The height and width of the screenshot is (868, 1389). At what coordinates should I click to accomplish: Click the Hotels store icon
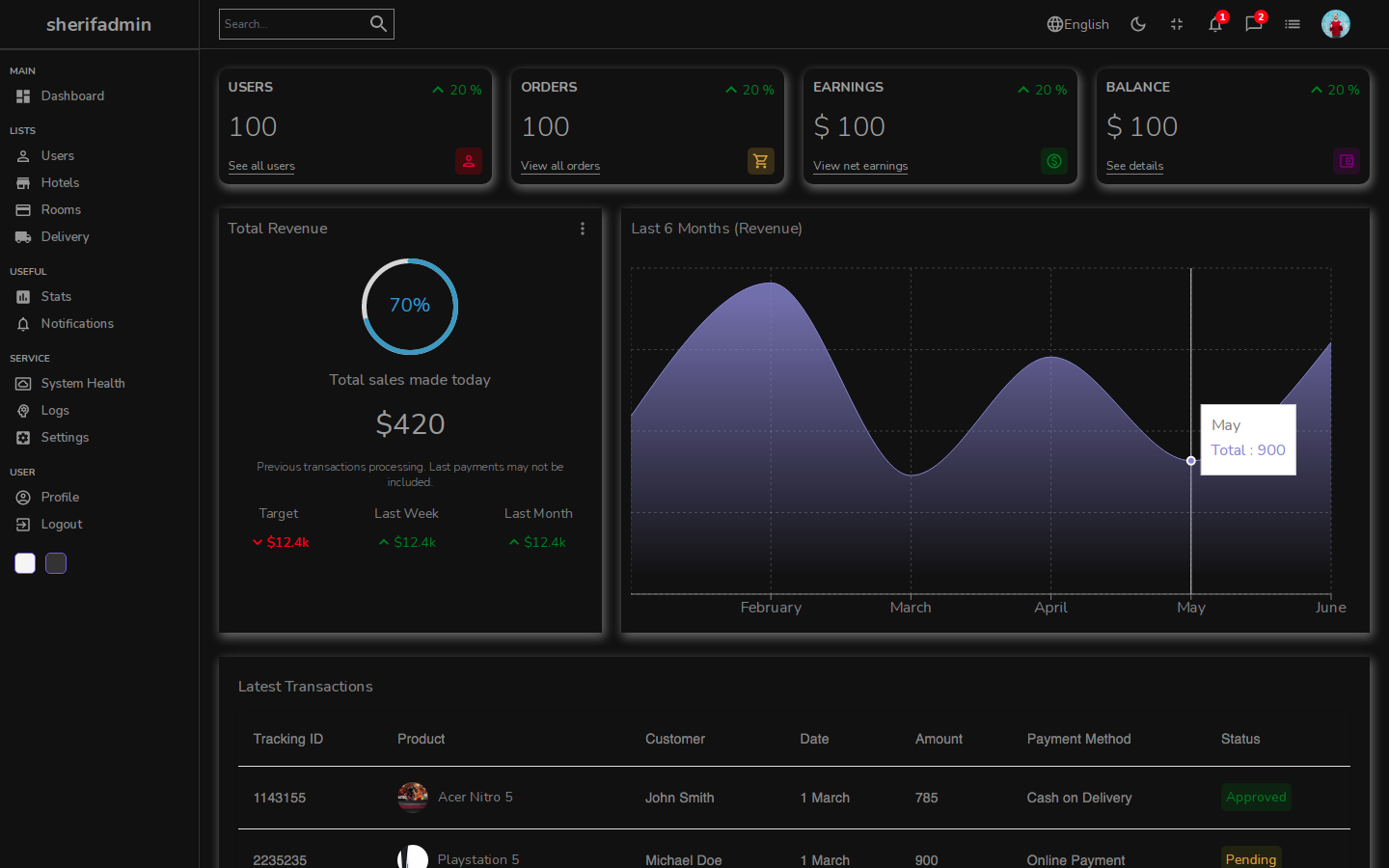[23, 183]
